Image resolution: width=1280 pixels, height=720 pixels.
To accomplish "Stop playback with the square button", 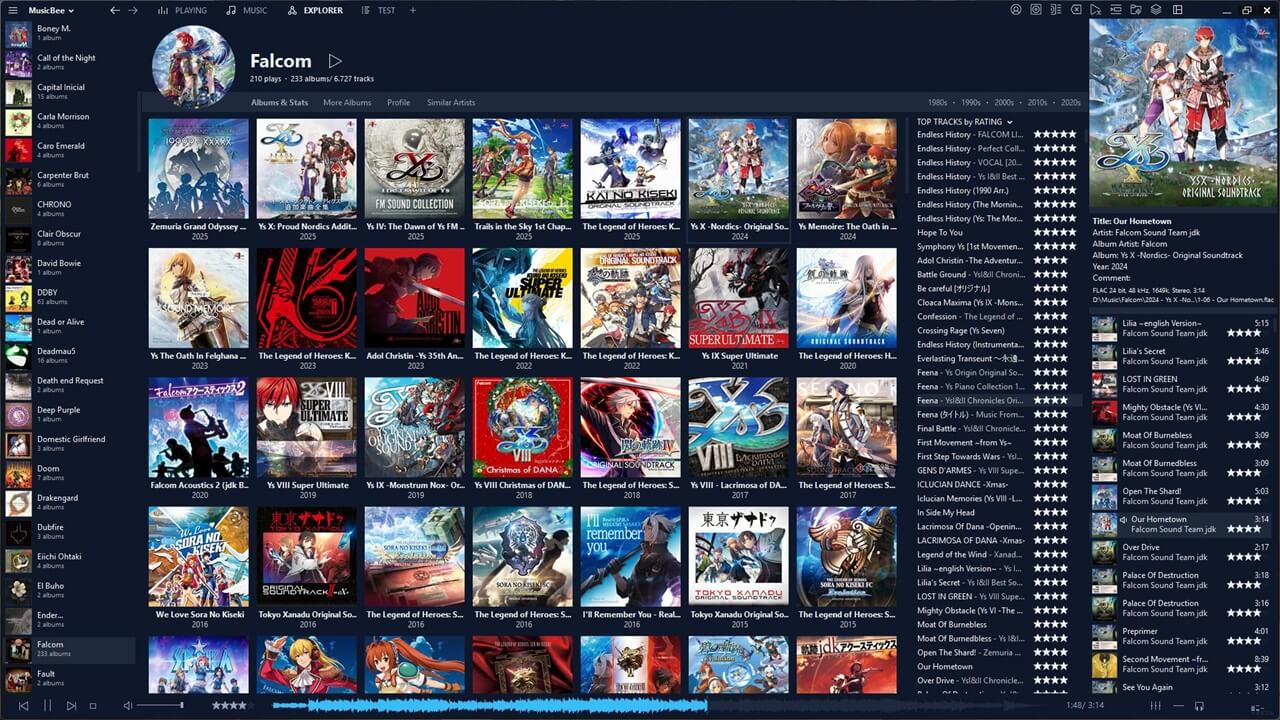I will coord(93,705).
